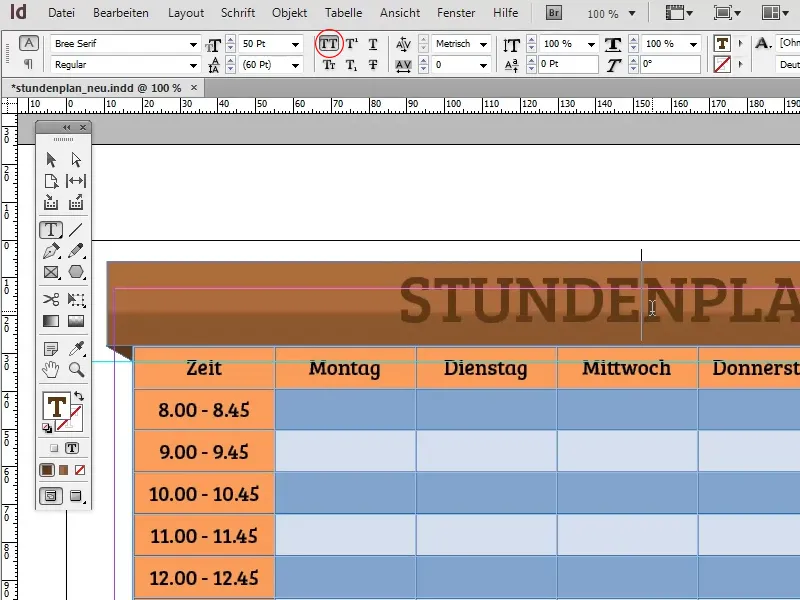Image resolution: width=800 pixels, height=600 pixels.
Task: Click the skew angle 0° field
Action: [x=670, y=65]
